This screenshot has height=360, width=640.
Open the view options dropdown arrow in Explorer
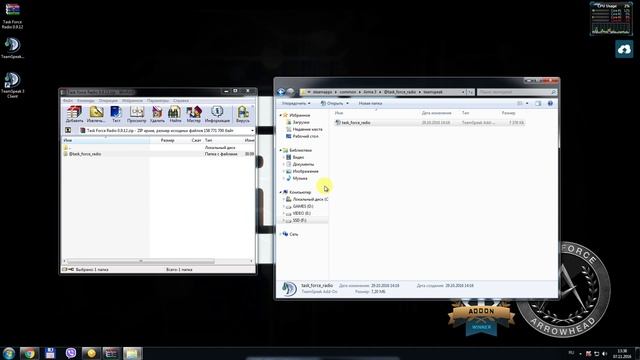(527, 104)
